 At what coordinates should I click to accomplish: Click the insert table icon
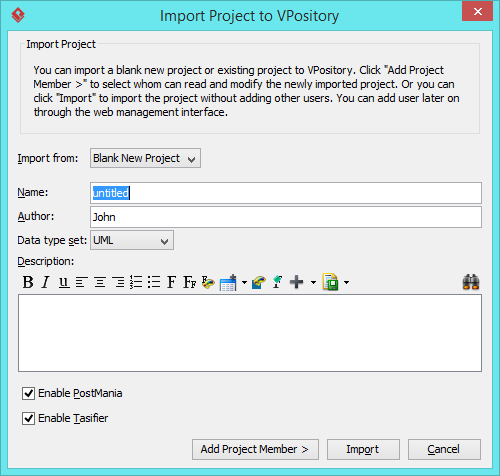[x=228, y=283]
